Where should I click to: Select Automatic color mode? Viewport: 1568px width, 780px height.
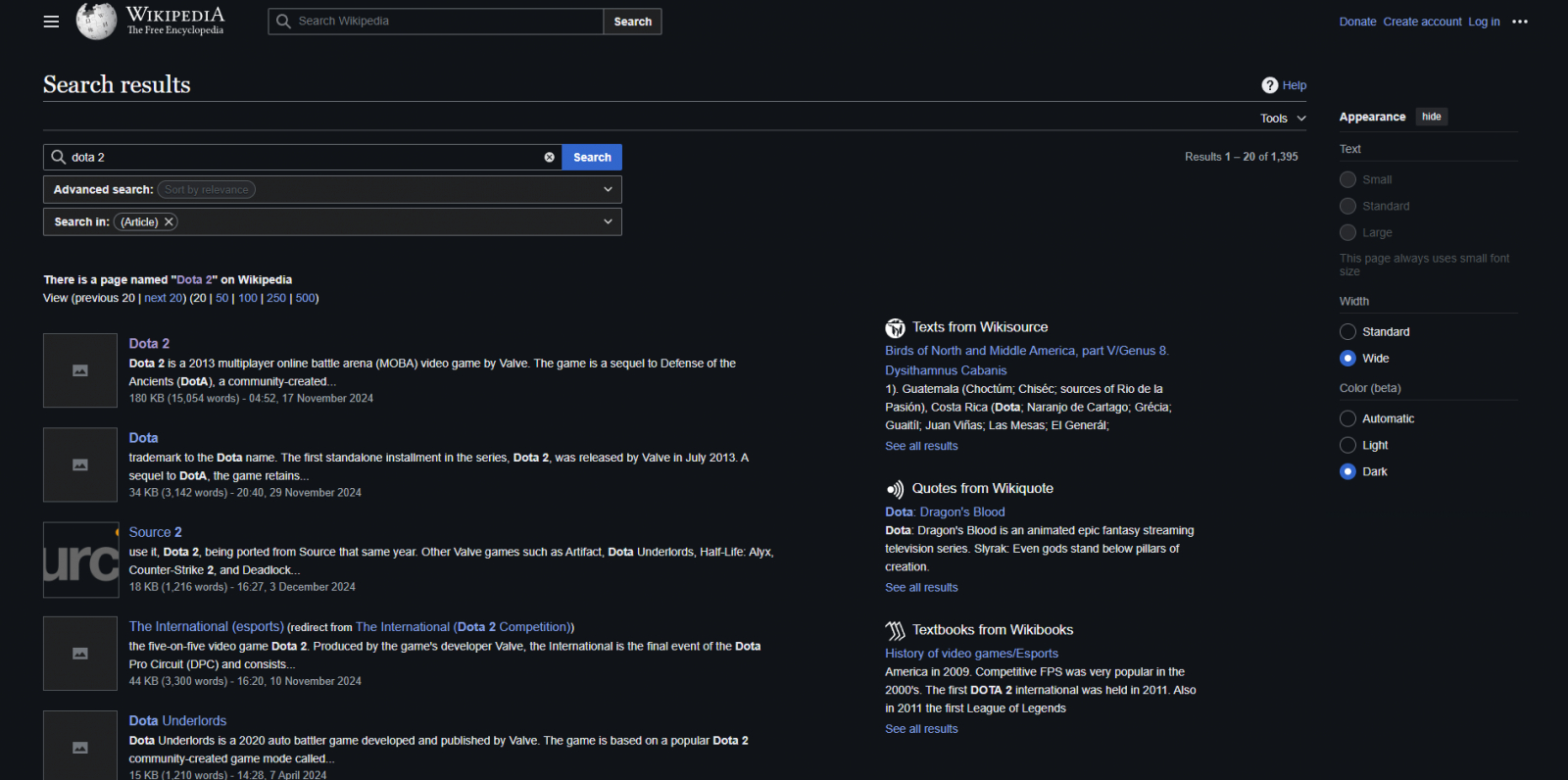tap(1348, 418)
